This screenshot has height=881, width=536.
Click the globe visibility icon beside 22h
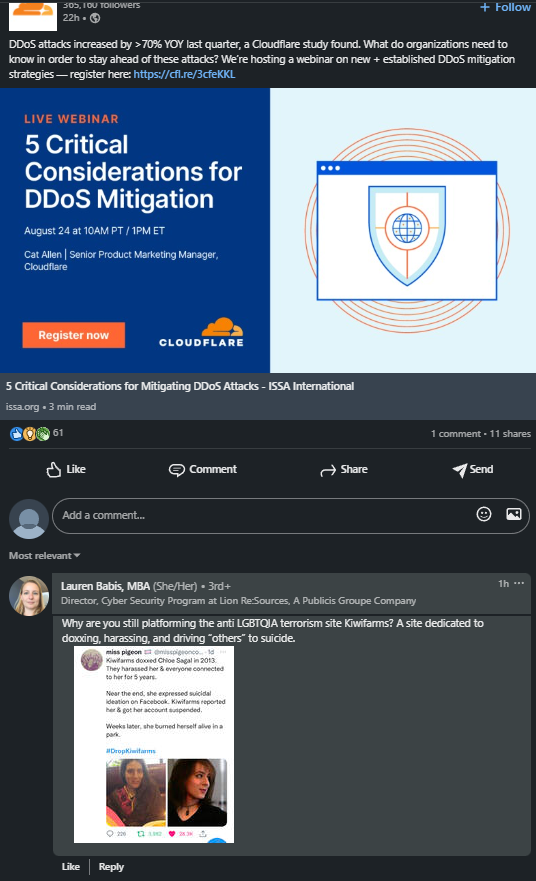tap(96, 18)
